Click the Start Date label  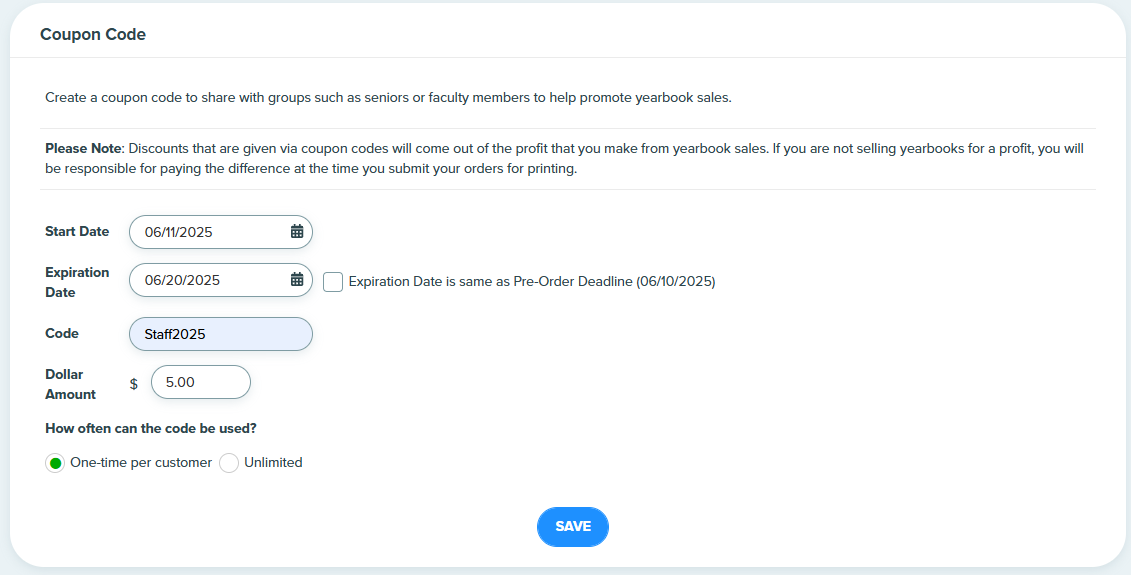77,232
